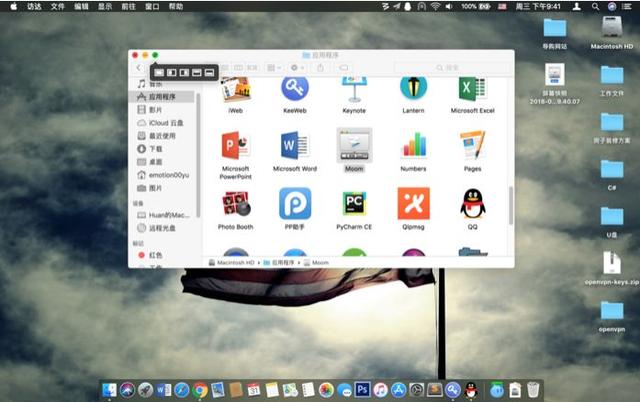640x402 pixels.
Task: Click the Finder search field
Action: coord(451,68)
